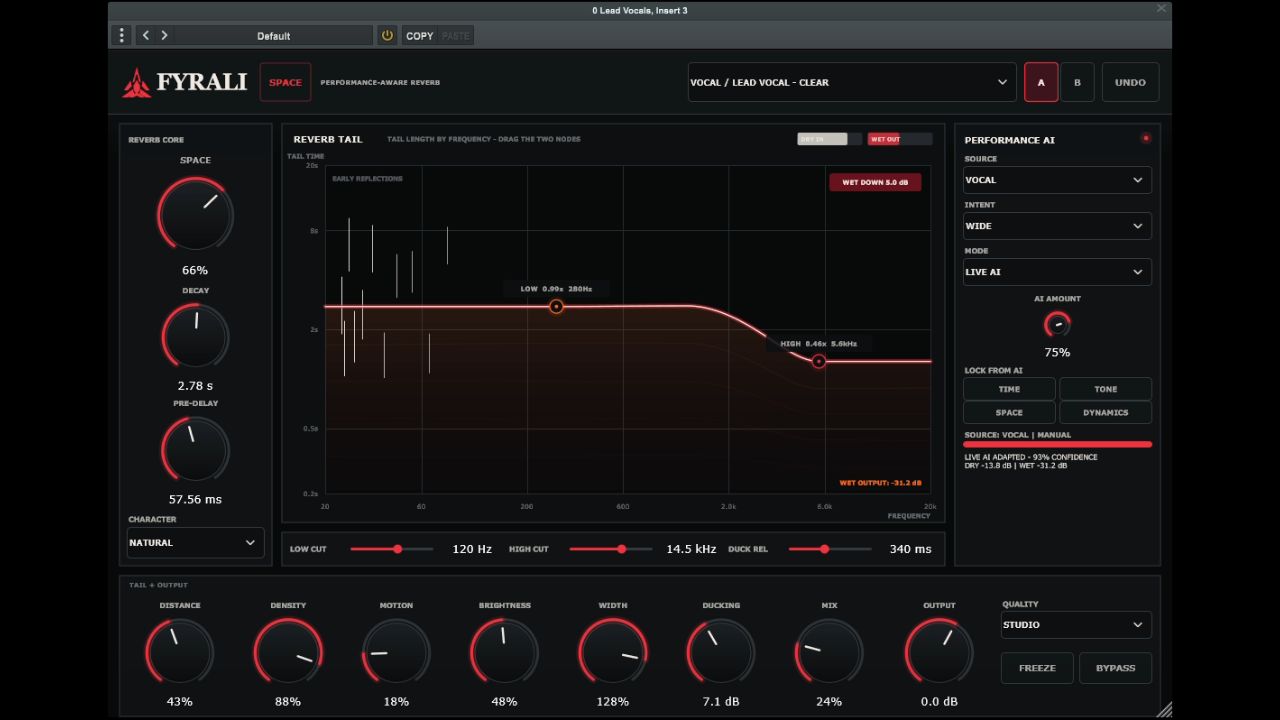Screen dimensions: 1280x720
Task: Click the PRE-DELAY knob
Action: [195, 450]
